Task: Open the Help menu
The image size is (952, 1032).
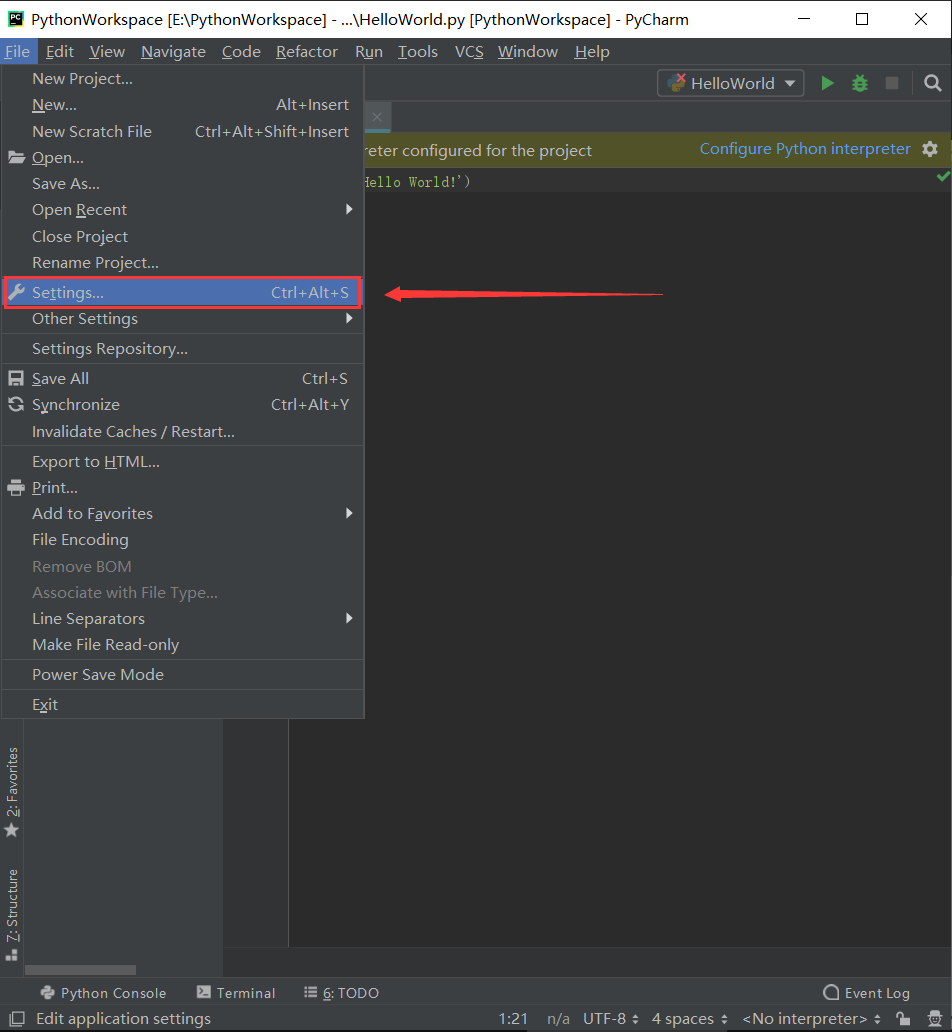Action: pyautogui.click(x=591, y=51)
